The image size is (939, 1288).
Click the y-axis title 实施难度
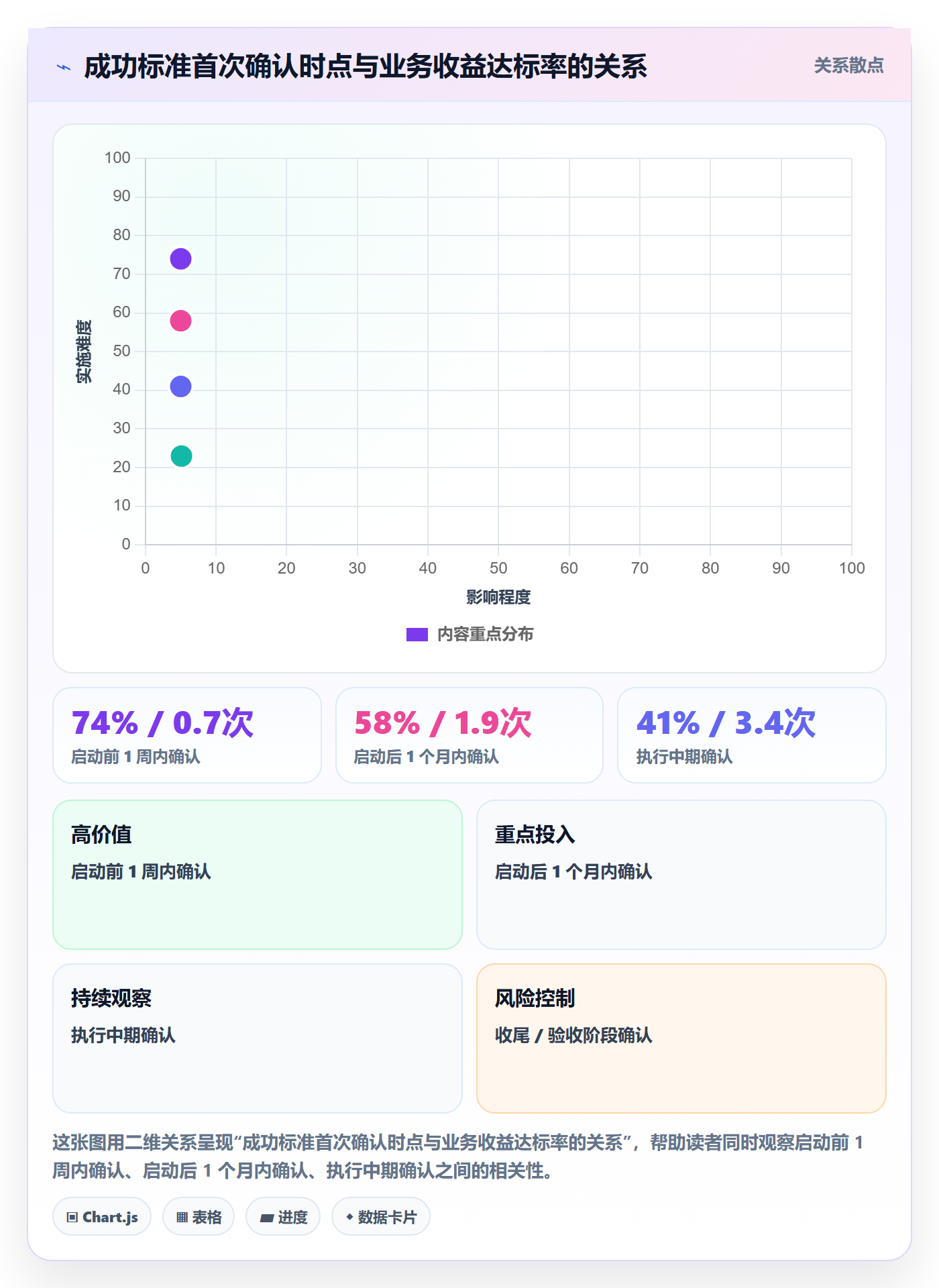[84, 352]
